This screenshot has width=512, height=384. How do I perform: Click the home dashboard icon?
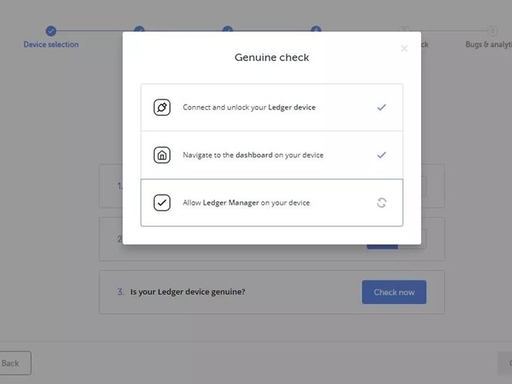click(x=162, y=155)
